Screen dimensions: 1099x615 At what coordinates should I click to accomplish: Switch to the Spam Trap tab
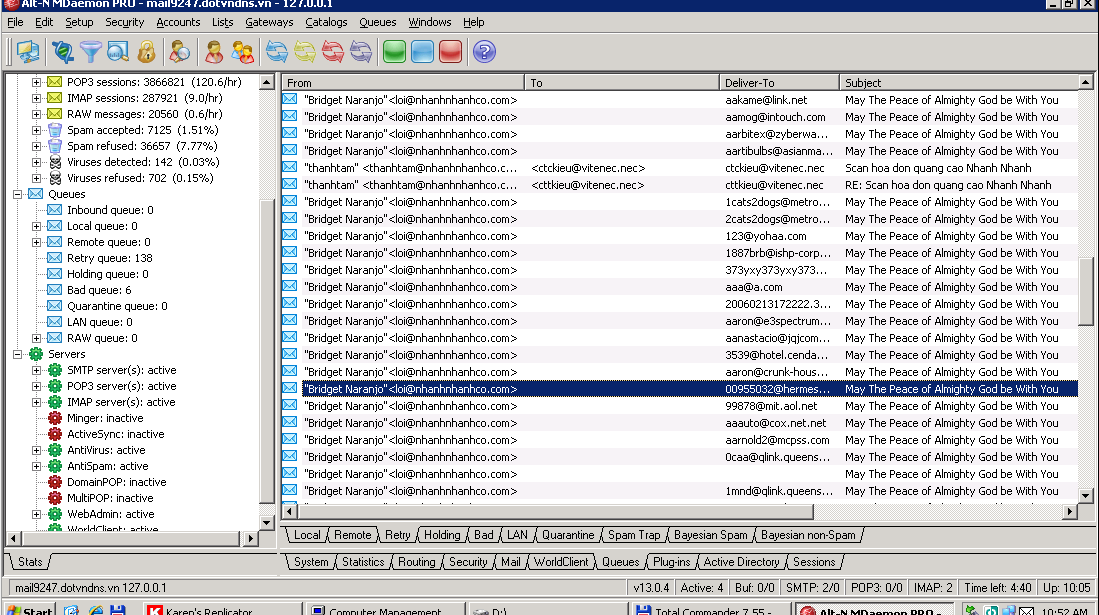(634, 535)
